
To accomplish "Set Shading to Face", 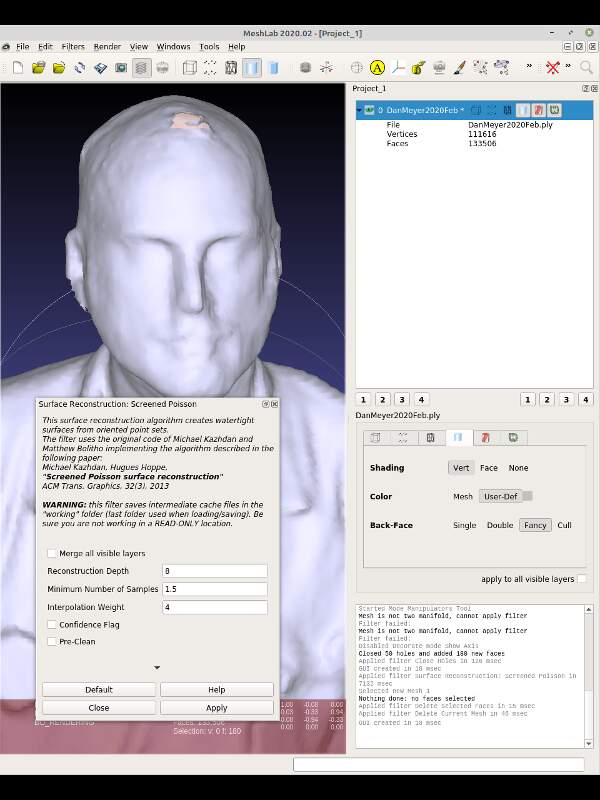I will [489, 468].
